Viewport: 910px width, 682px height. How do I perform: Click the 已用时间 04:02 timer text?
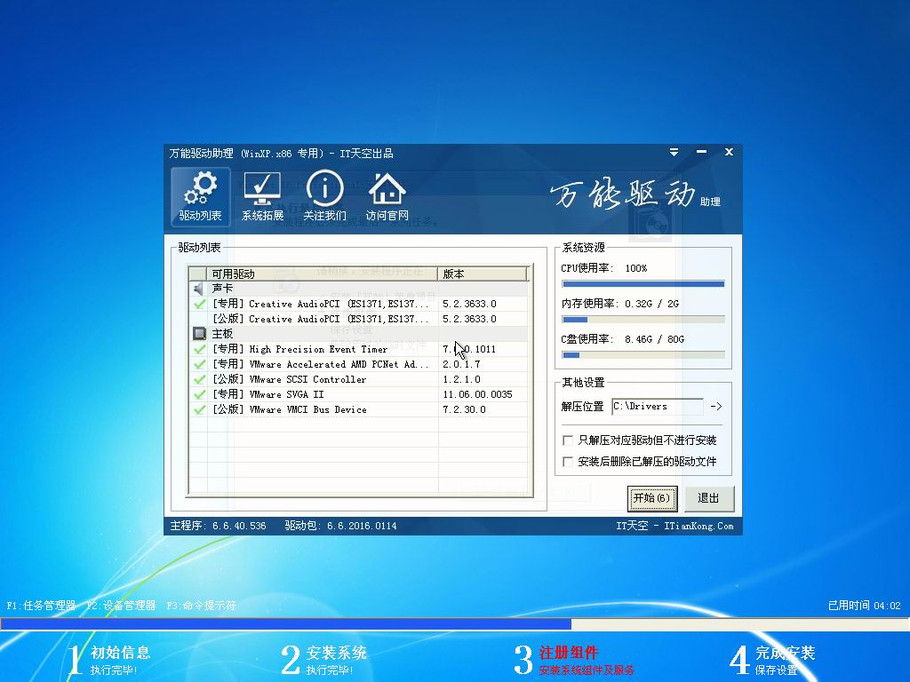click(x=864, y=605)
